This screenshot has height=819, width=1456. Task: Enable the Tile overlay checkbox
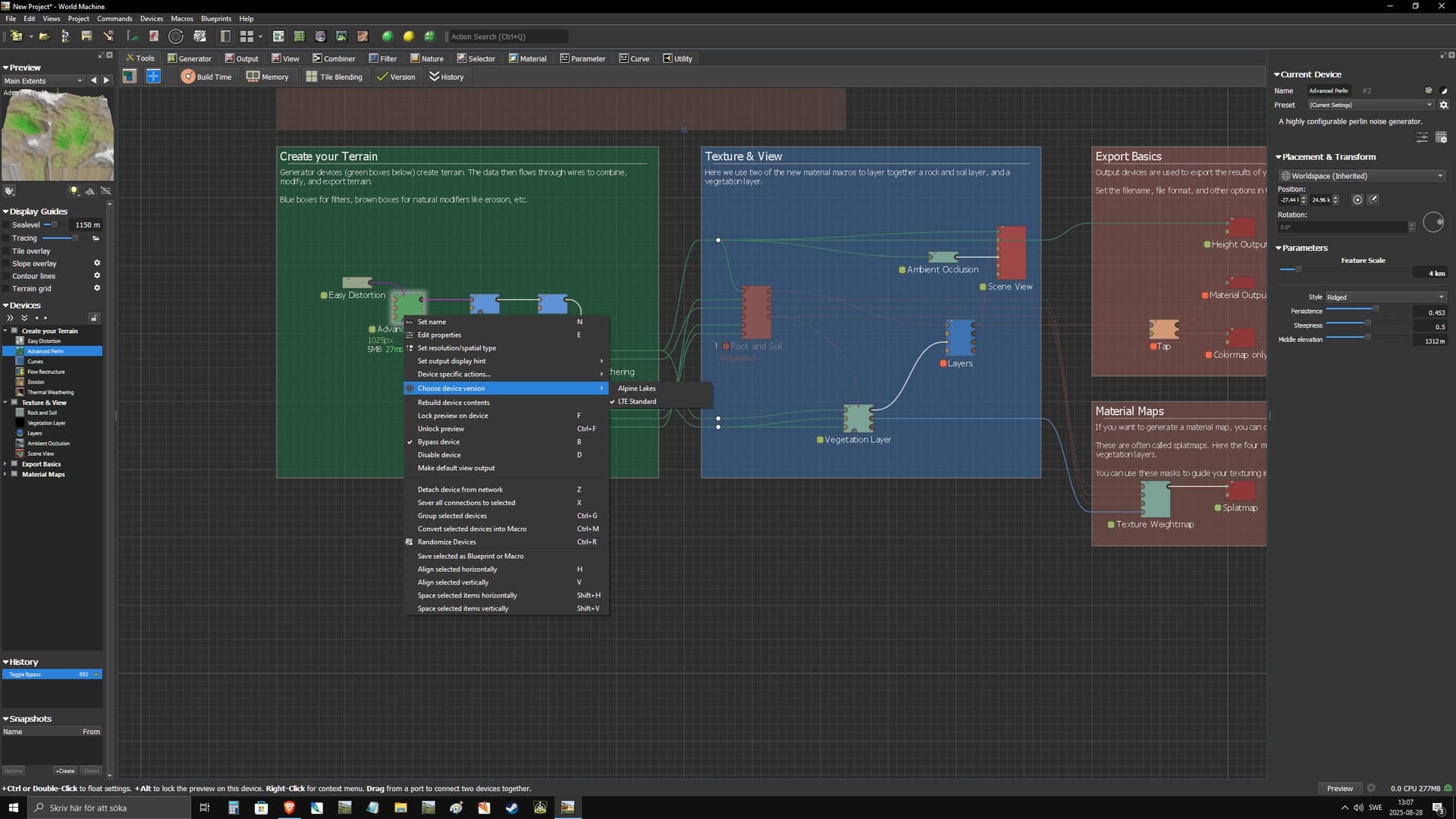tap(7, 251)
